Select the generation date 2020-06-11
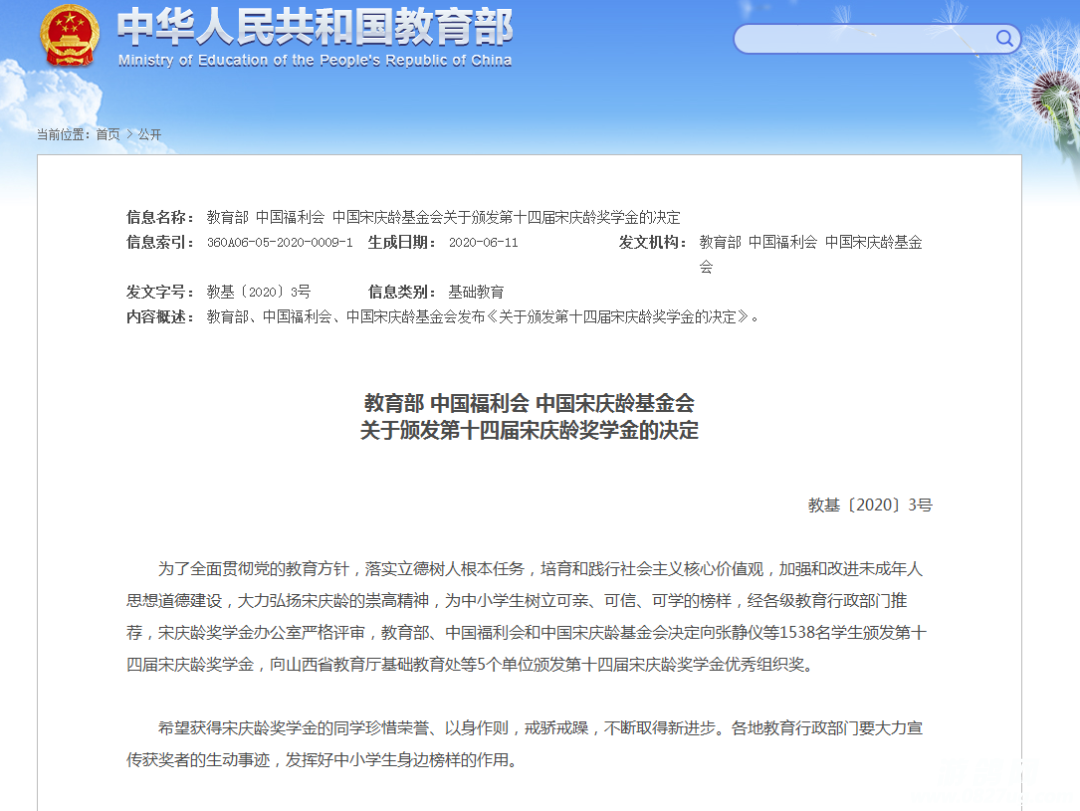This screenshot has height=811, width=1080. [484, 243]
